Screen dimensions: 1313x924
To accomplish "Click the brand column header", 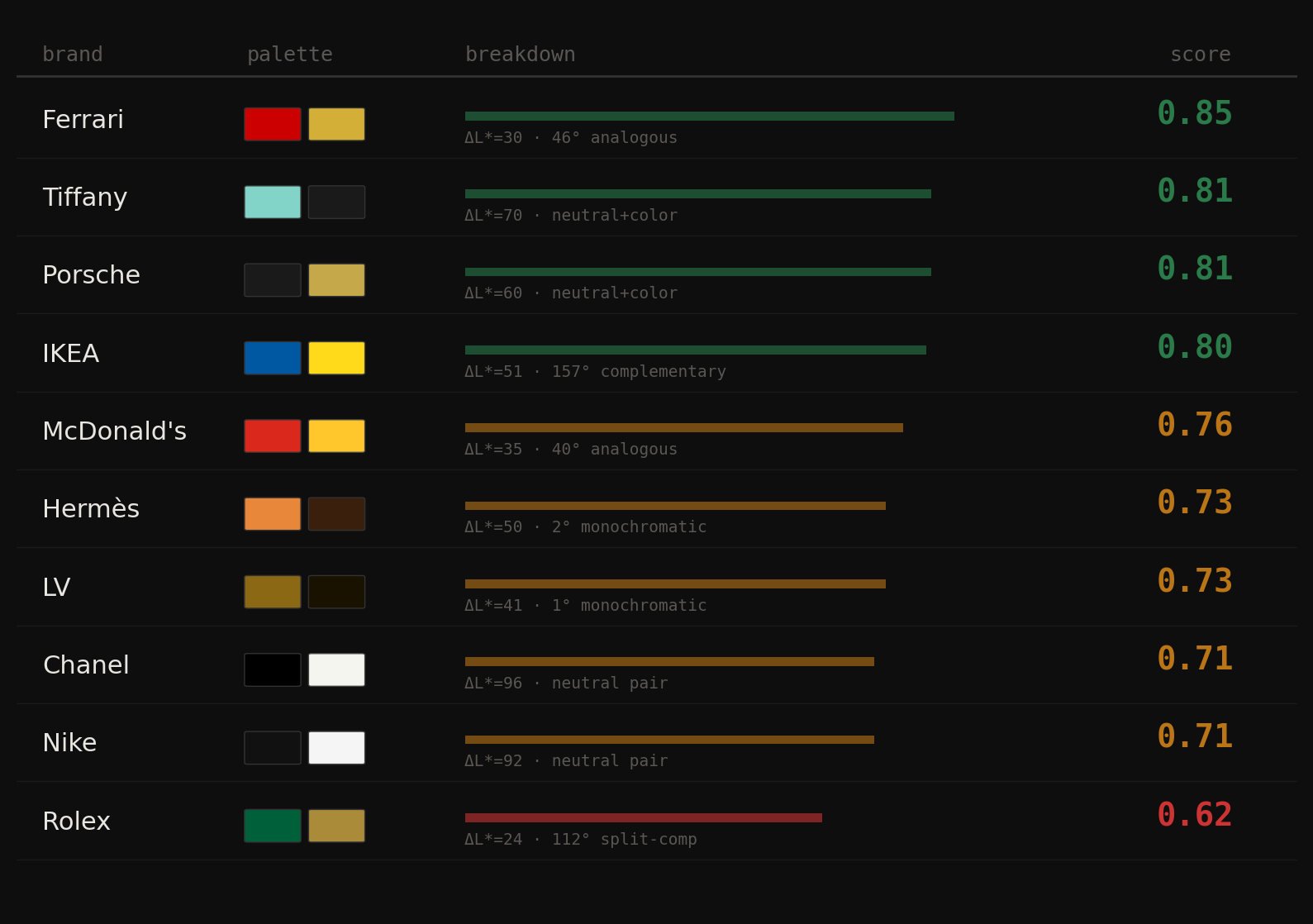I will click(73, 55).
